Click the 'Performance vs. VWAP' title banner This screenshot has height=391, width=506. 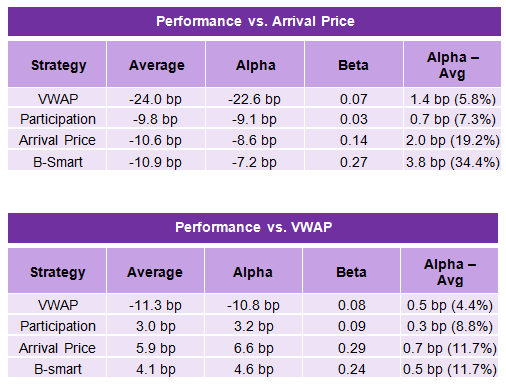(x=253, y=228)
